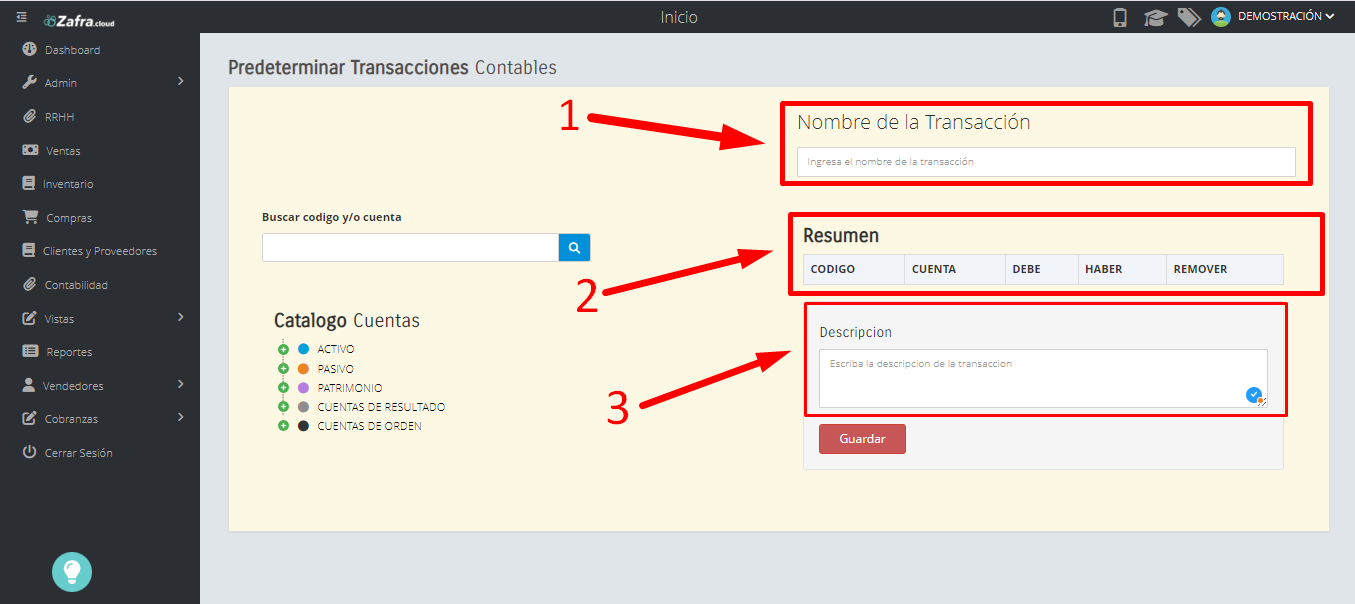
Task: Open Inventario menu item
Action: tap(68, 184)
